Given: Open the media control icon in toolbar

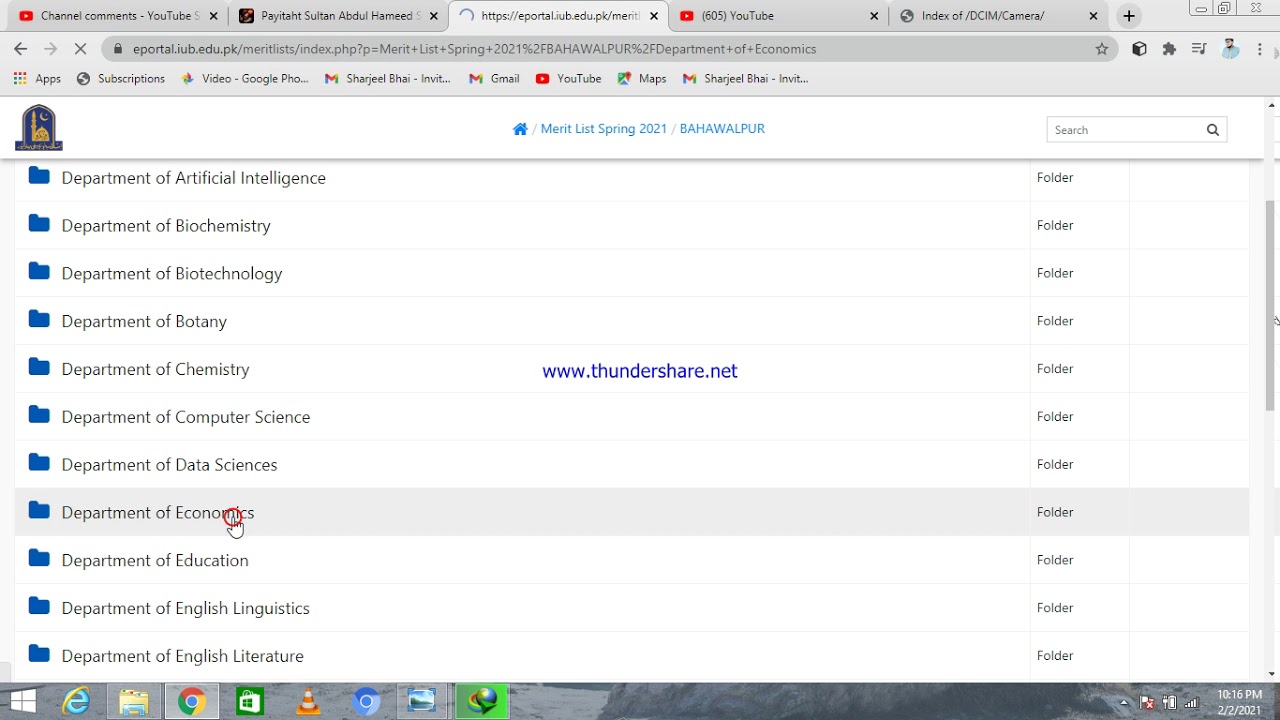Looking at the screenshot, I should [x=1199, y=49].
